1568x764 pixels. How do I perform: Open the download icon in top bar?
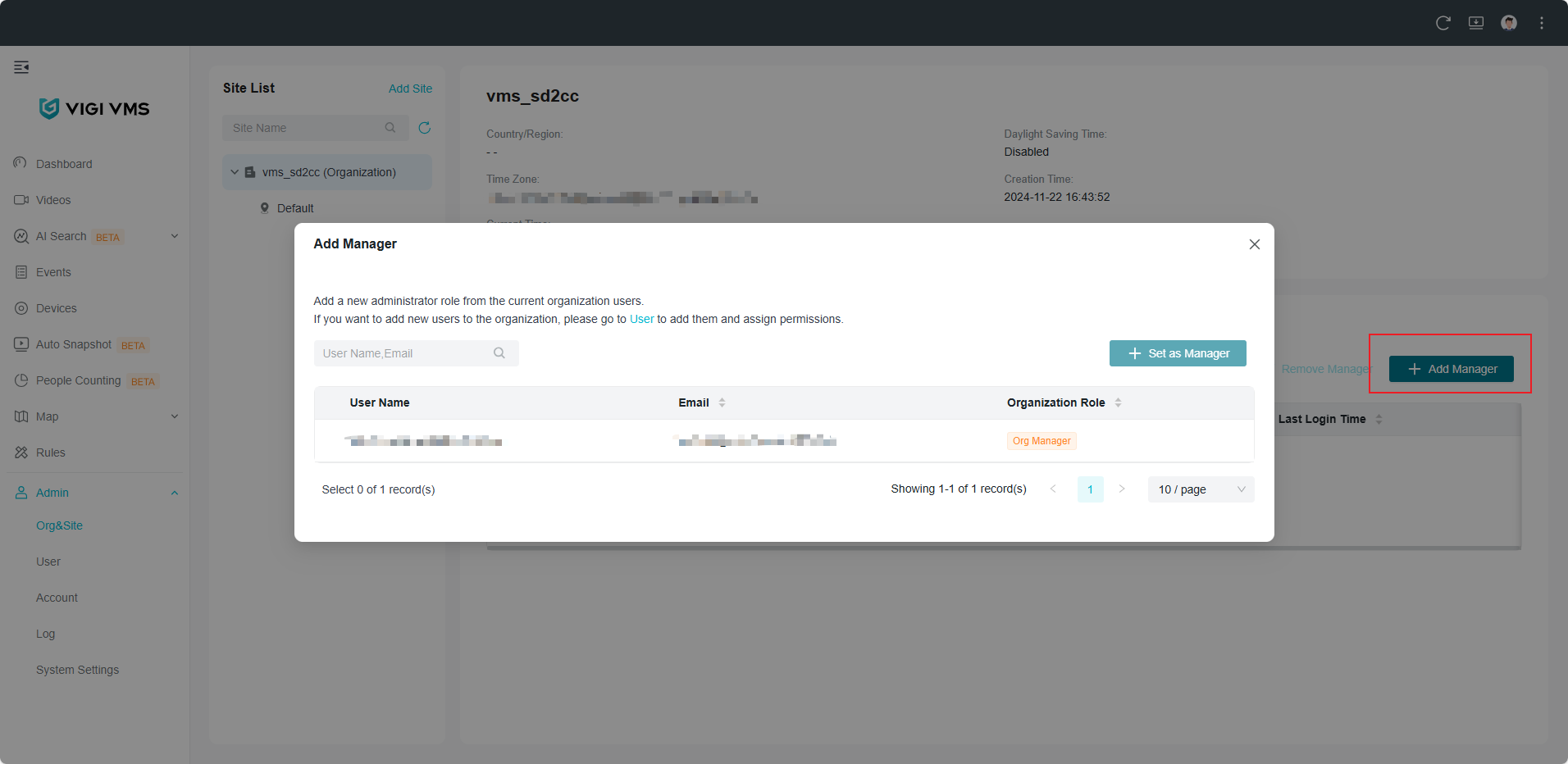tap(1476, 23)
